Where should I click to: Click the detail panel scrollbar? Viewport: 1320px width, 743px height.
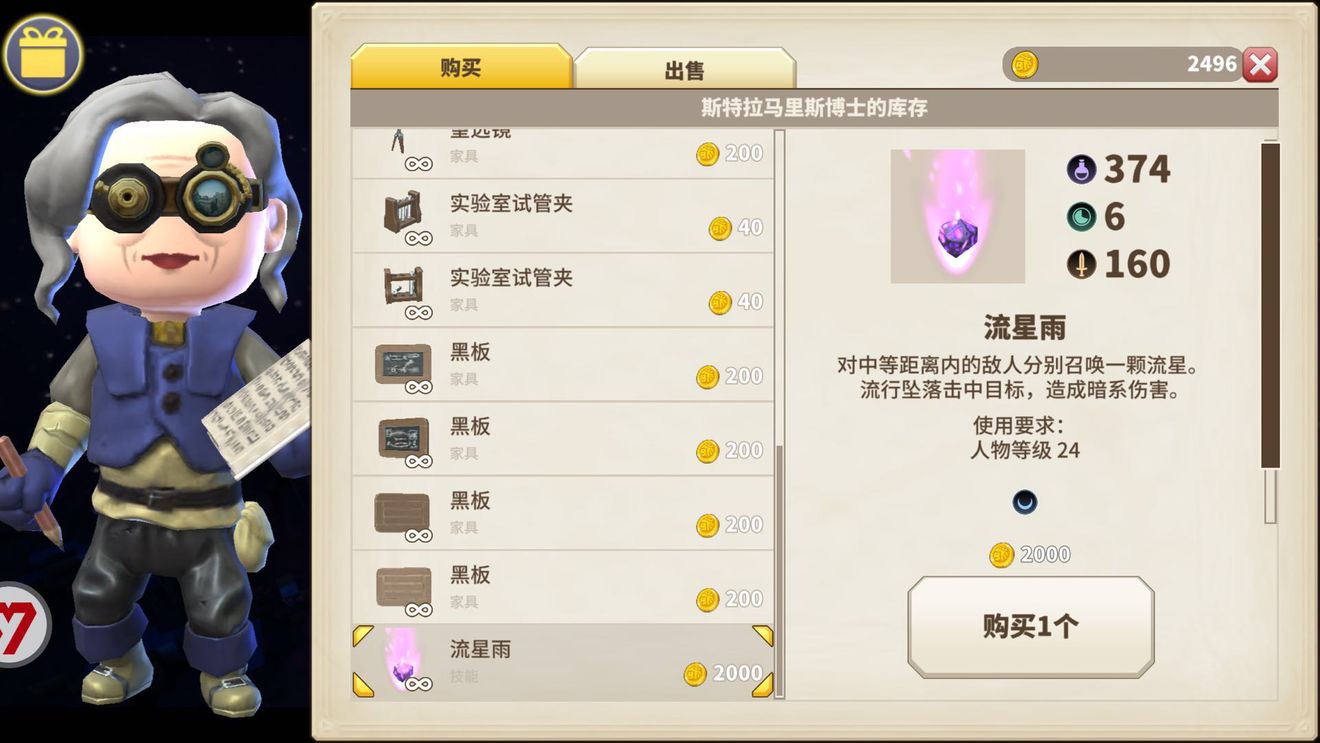tap(1270, 305)
